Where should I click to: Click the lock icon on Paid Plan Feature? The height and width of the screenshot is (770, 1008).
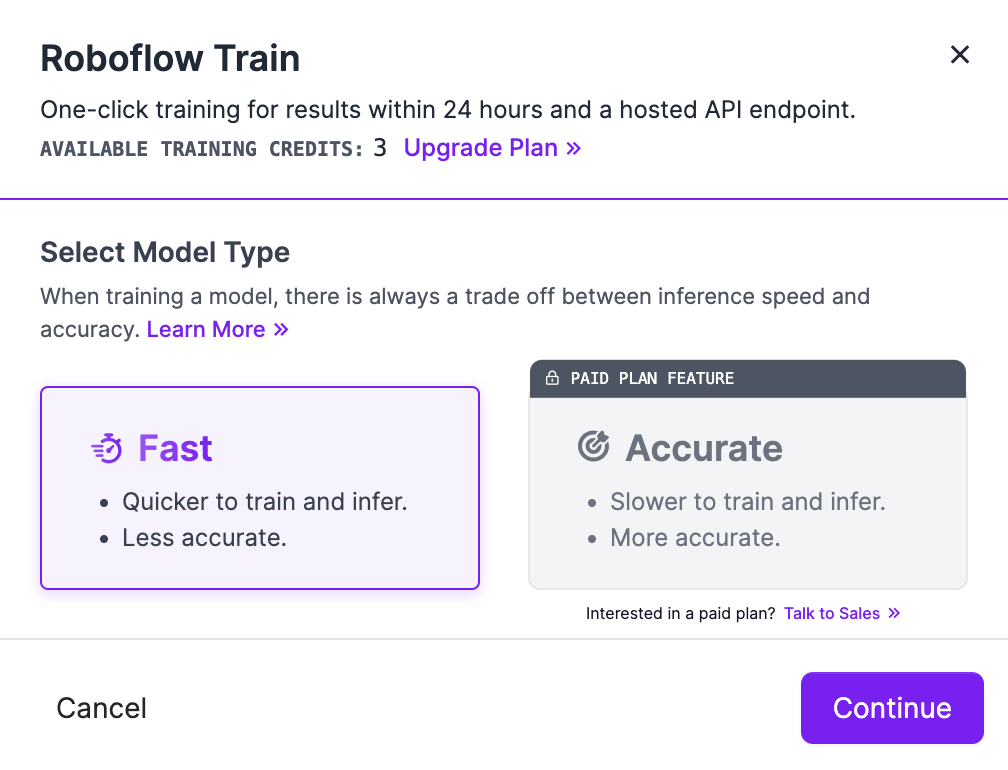[x=554, y=378]
